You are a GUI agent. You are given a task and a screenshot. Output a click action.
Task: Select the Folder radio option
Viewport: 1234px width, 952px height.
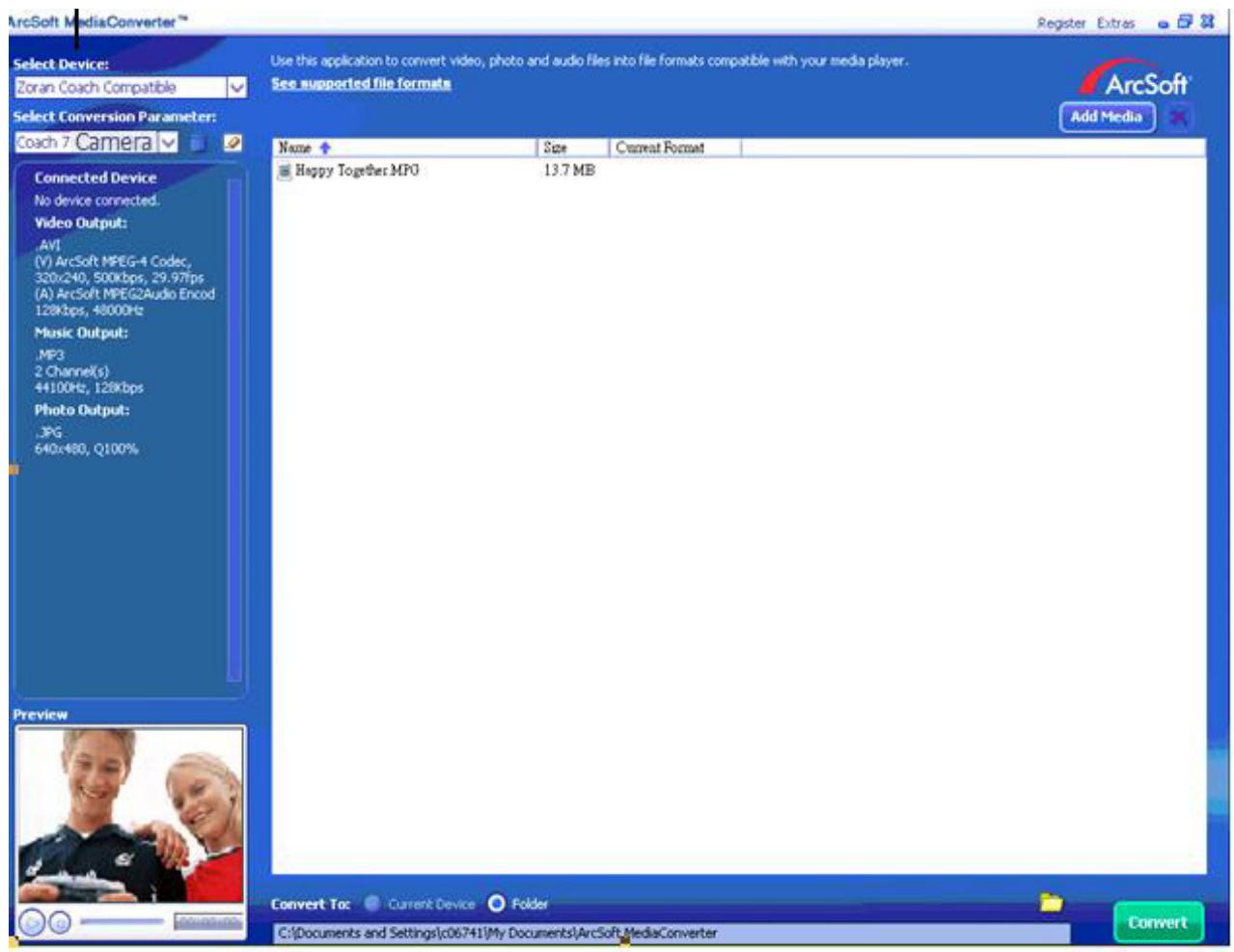tap(497, 904)
